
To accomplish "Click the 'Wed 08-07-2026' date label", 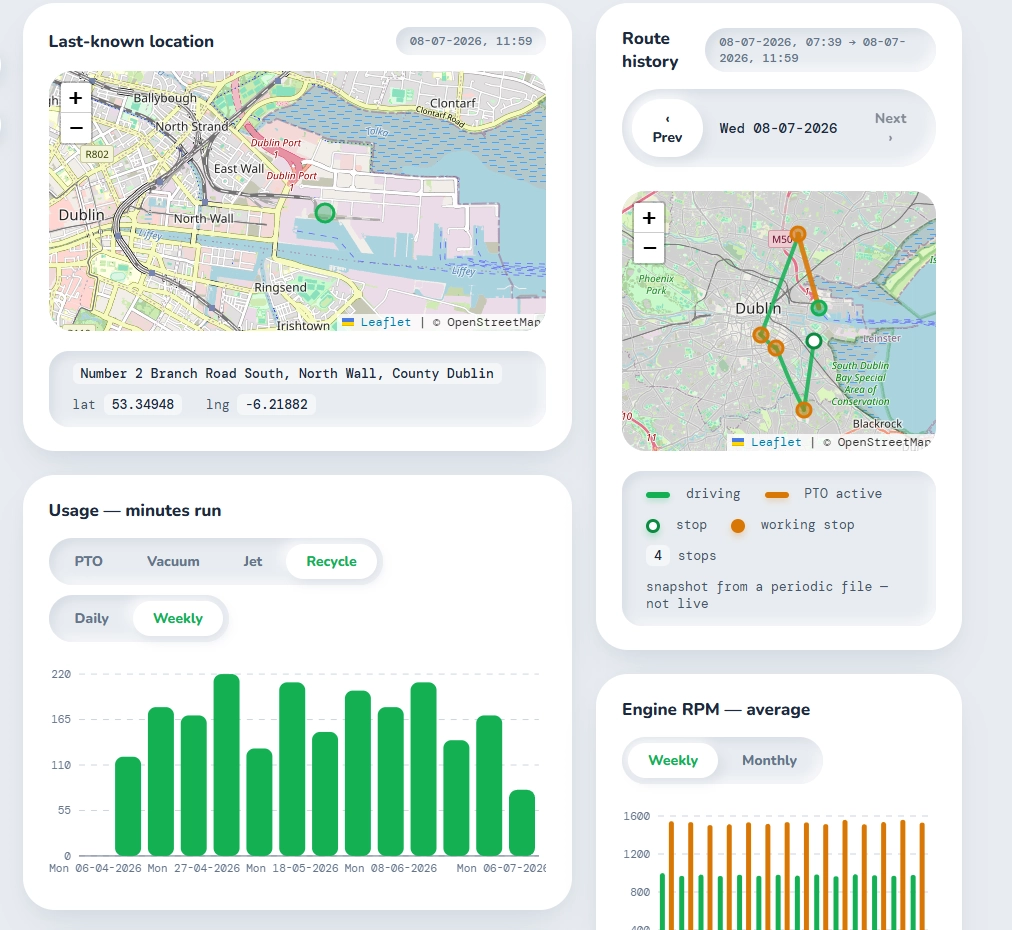I will click(x=778, y=128).
